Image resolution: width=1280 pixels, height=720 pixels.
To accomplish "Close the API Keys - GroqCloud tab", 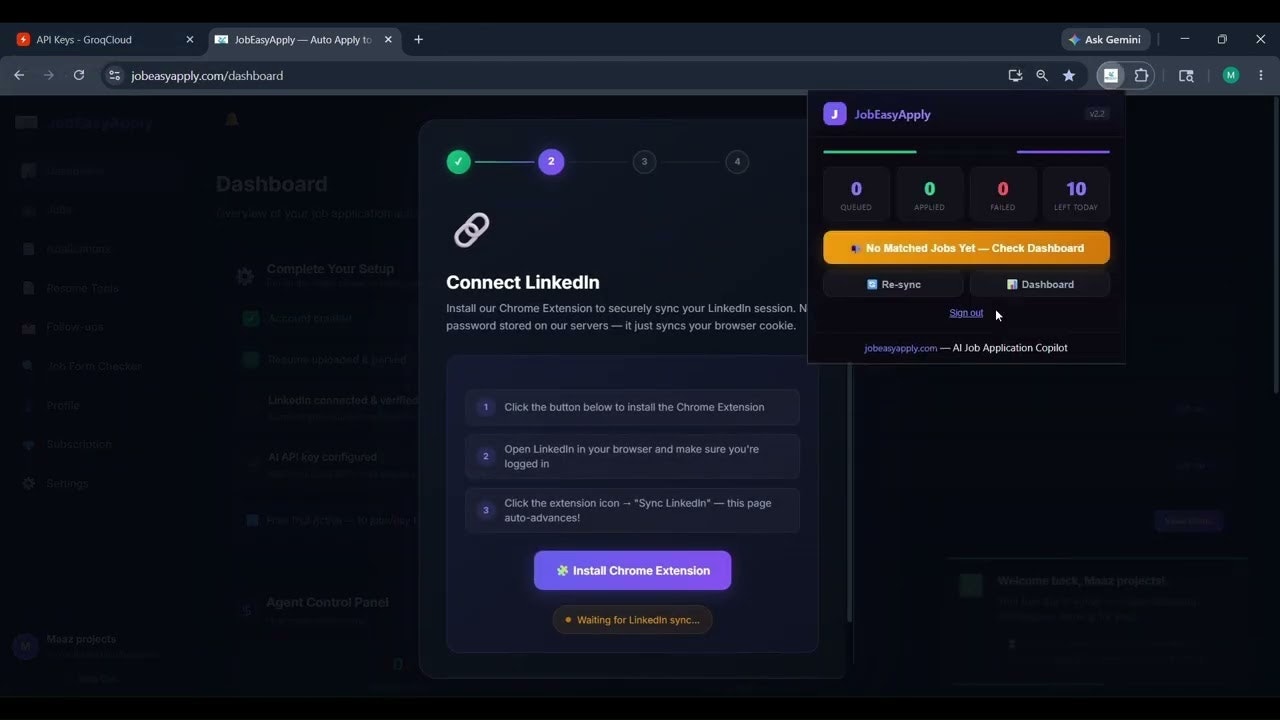I will [x=190, y=40].
